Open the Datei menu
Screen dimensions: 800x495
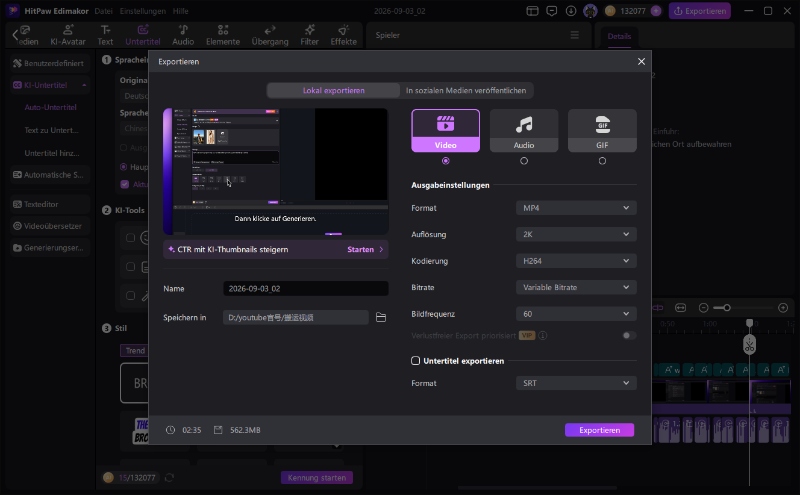[103, 11]
